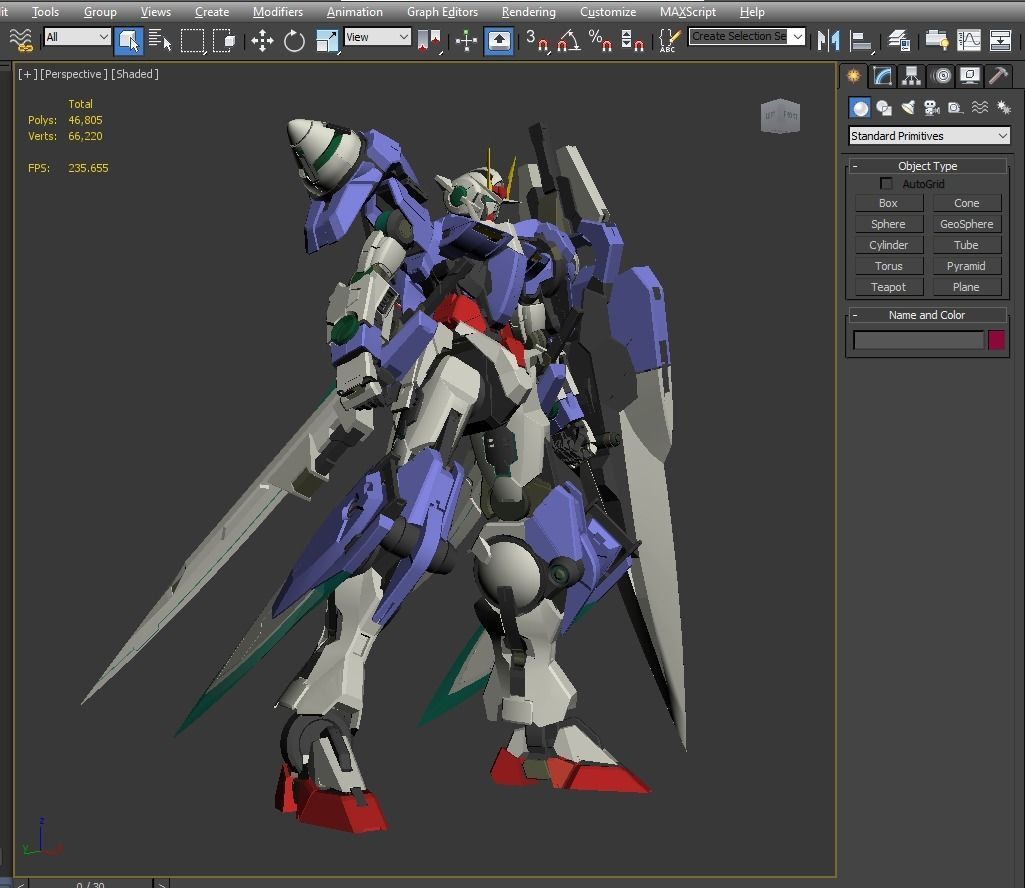Open the Group menu
Viewport: 1025px width, 888px height.
click(100, 12)
